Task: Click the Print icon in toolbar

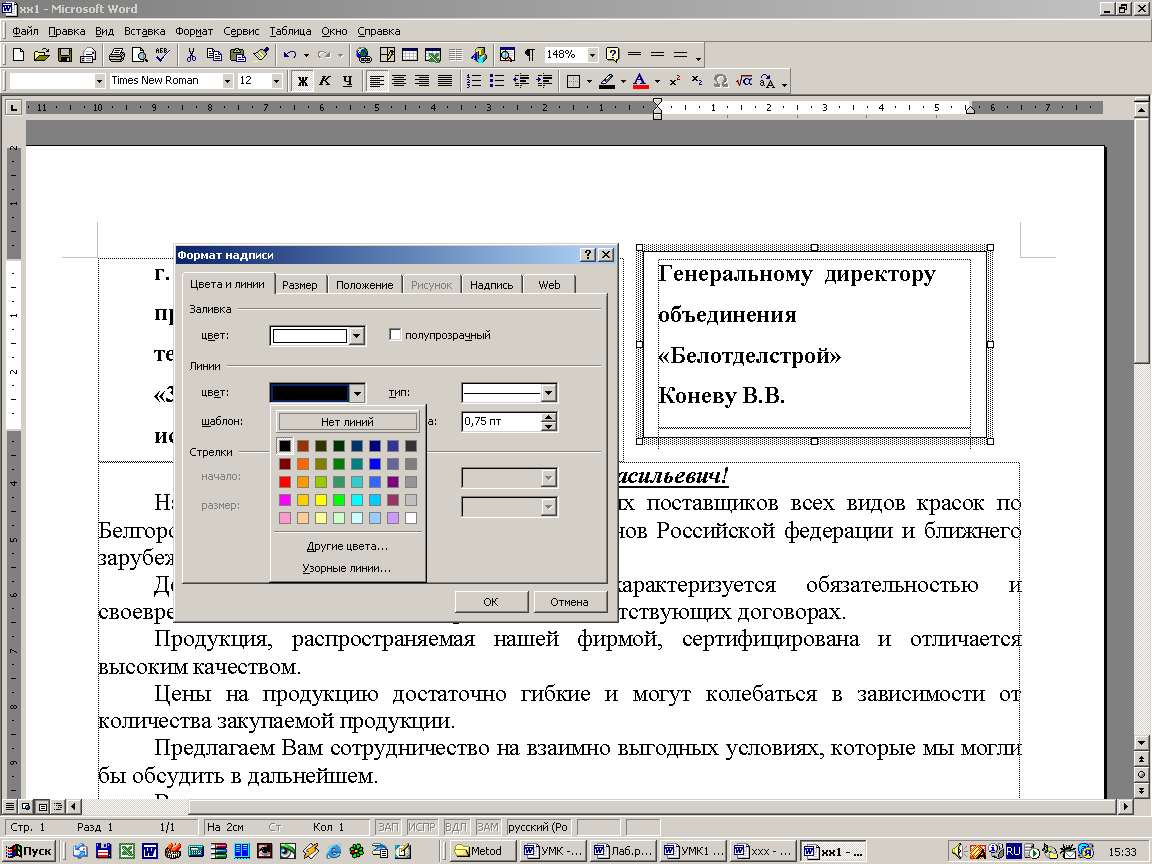Action: point(116,55)
